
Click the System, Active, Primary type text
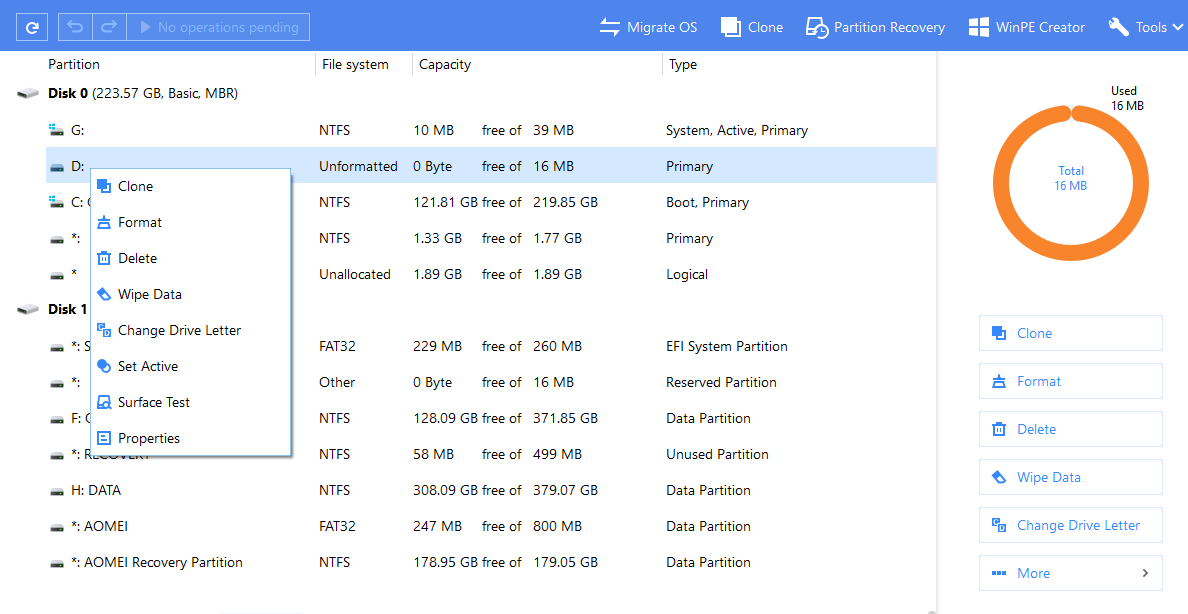(x=737, y=130)
